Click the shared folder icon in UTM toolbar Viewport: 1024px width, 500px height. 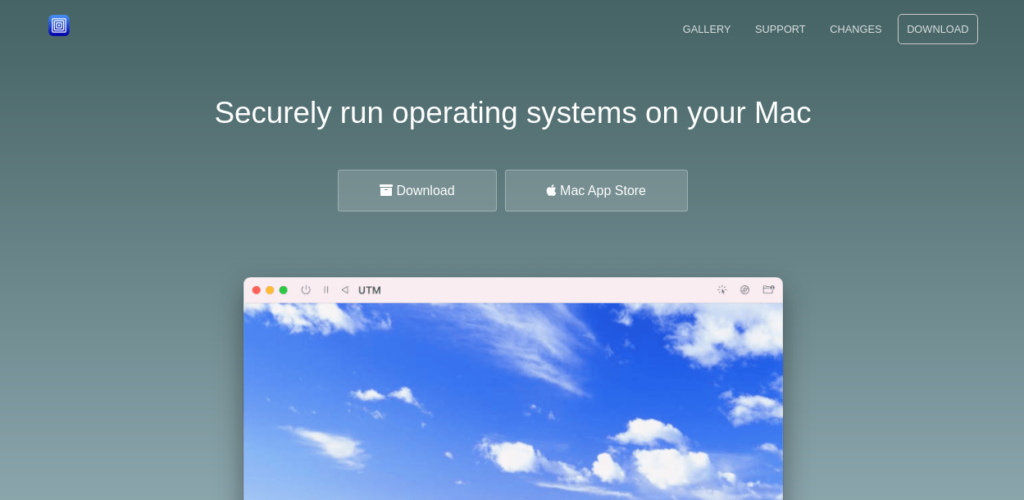(768, 289)
